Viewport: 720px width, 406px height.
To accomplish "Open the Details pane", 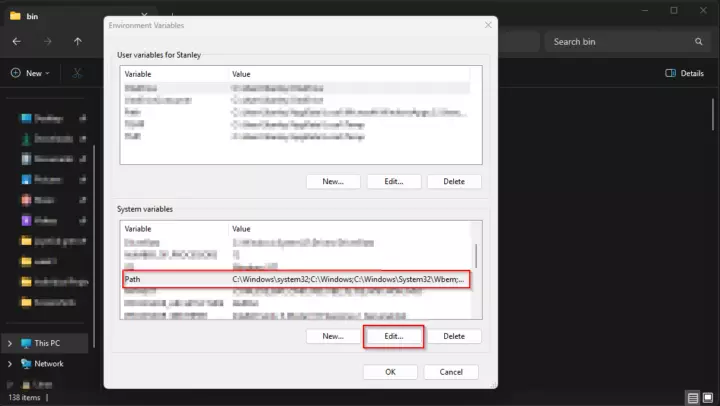I will point(685,73).
